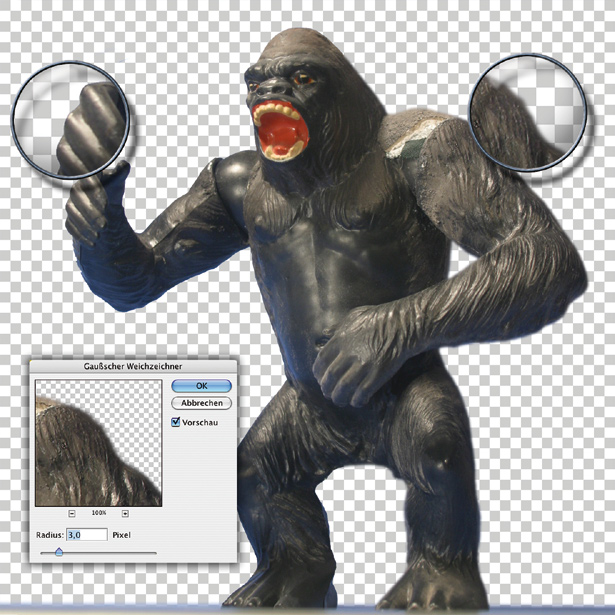Click the 100% zoom value text
This screenshot has height=615, width=615.
tap(99, 513)
